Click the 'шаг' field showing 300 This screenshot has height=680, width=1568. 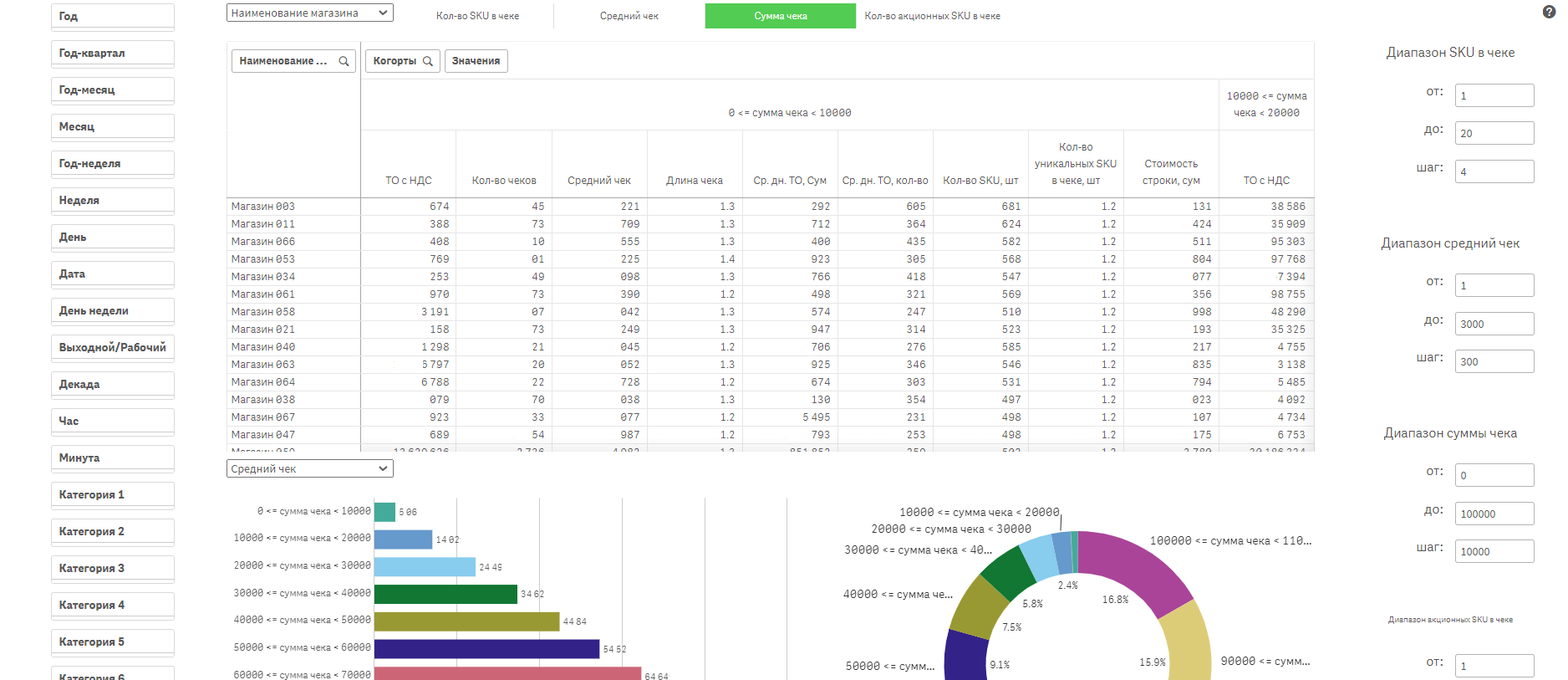[1494, 361]
